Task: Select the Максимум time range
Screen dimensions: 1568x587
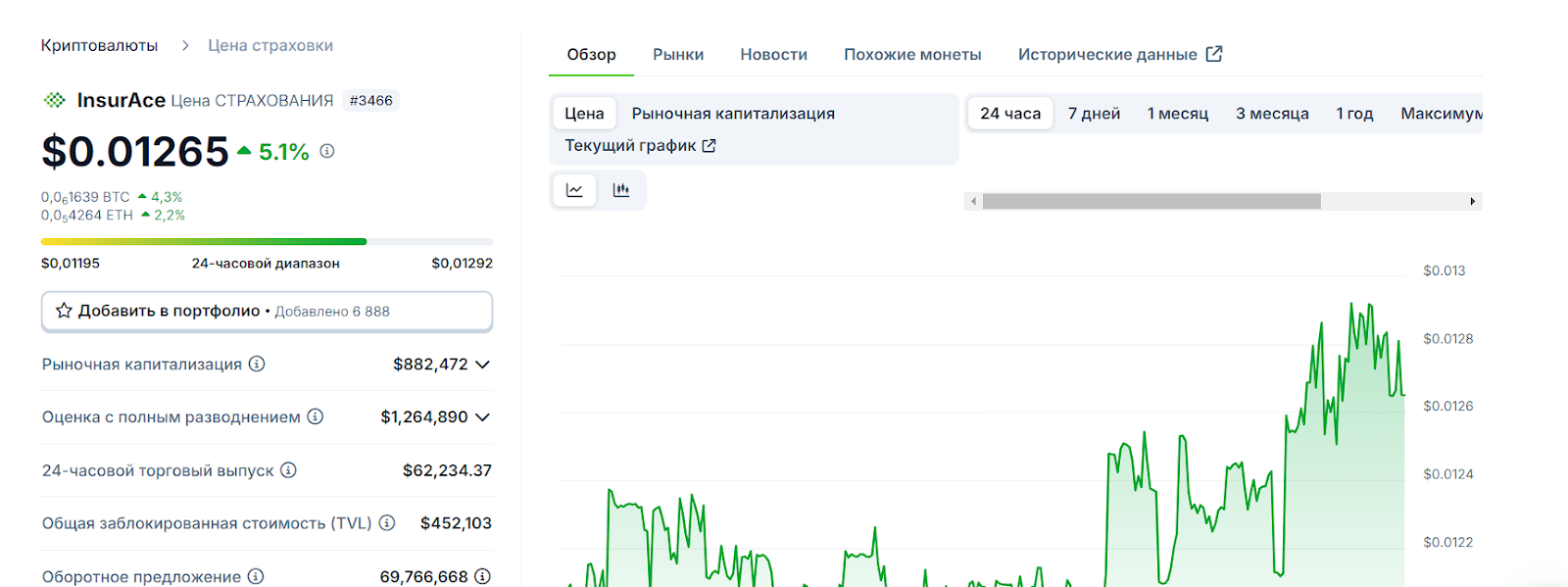Action: (1441, 114)
